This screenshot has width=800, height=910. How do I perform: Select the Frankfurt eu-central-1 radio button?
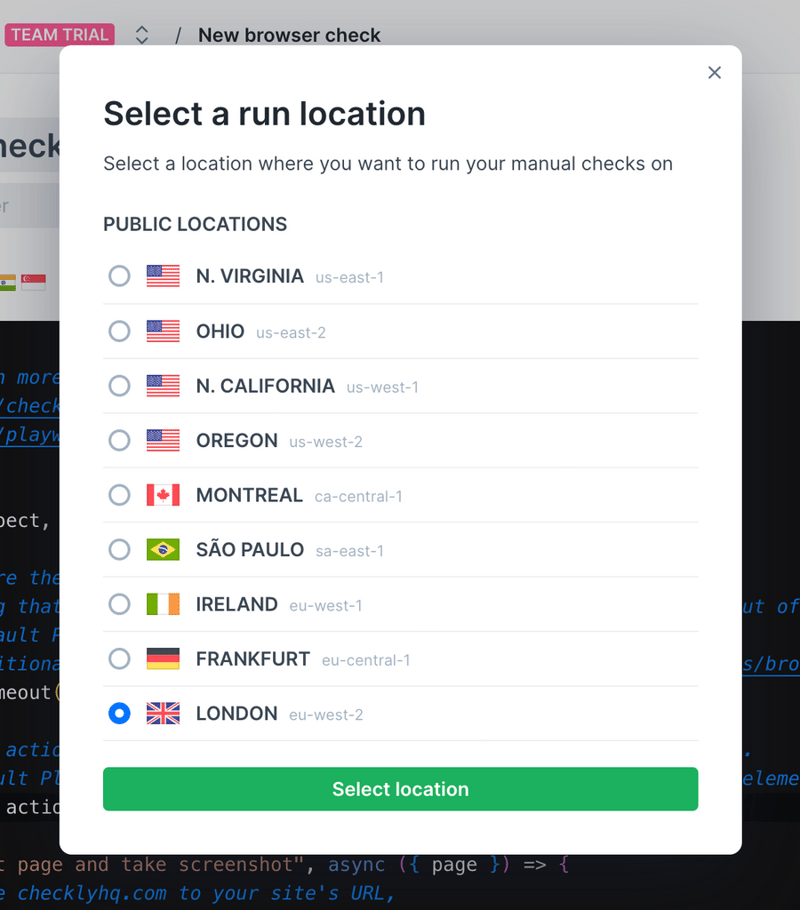point(119,659)
